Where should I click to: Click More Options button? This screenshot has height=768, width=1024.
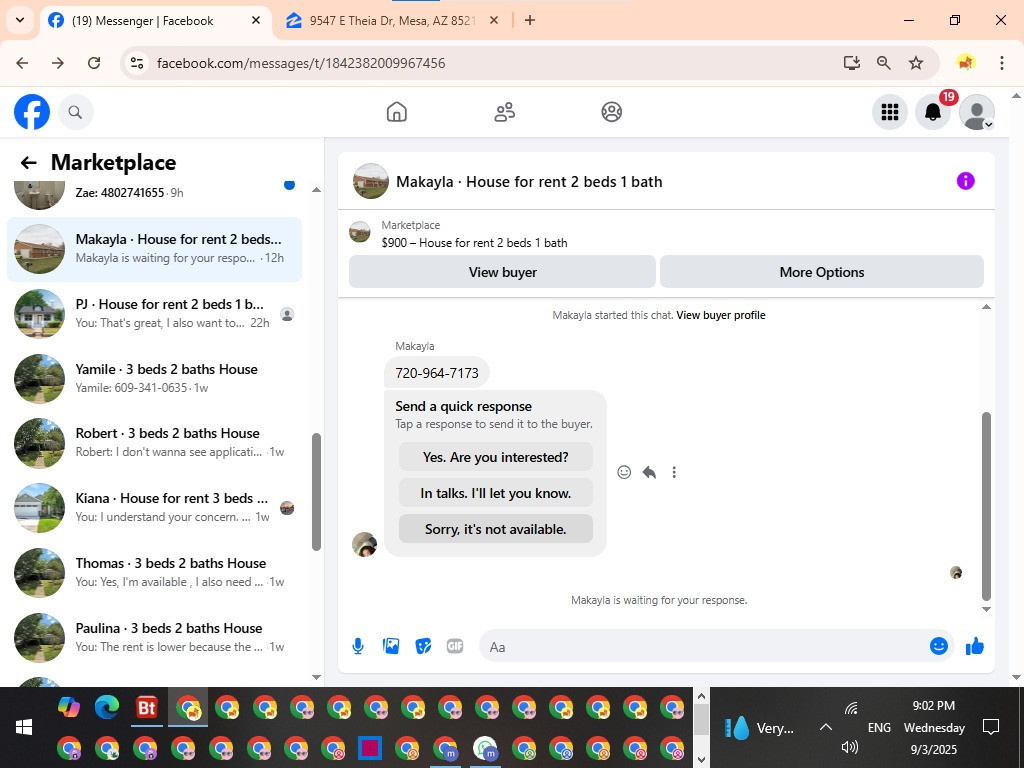click(822, 272)
